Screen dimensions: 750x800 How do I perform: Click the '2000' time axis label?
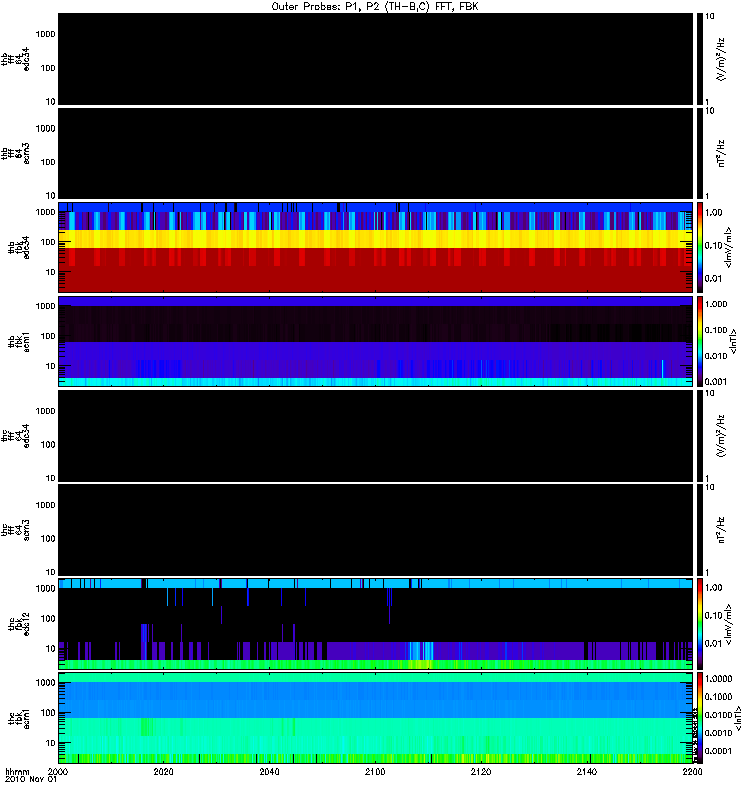pos(58,771)
